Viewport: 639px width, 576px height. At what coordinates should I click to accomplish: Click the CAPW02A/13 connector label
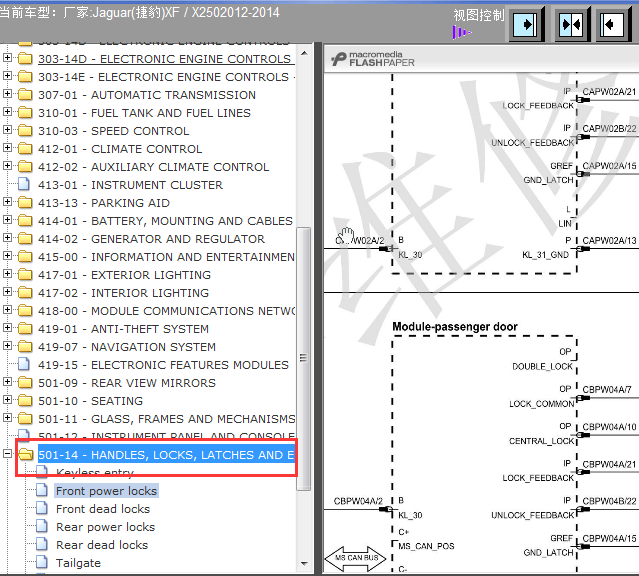pos(609,241)
